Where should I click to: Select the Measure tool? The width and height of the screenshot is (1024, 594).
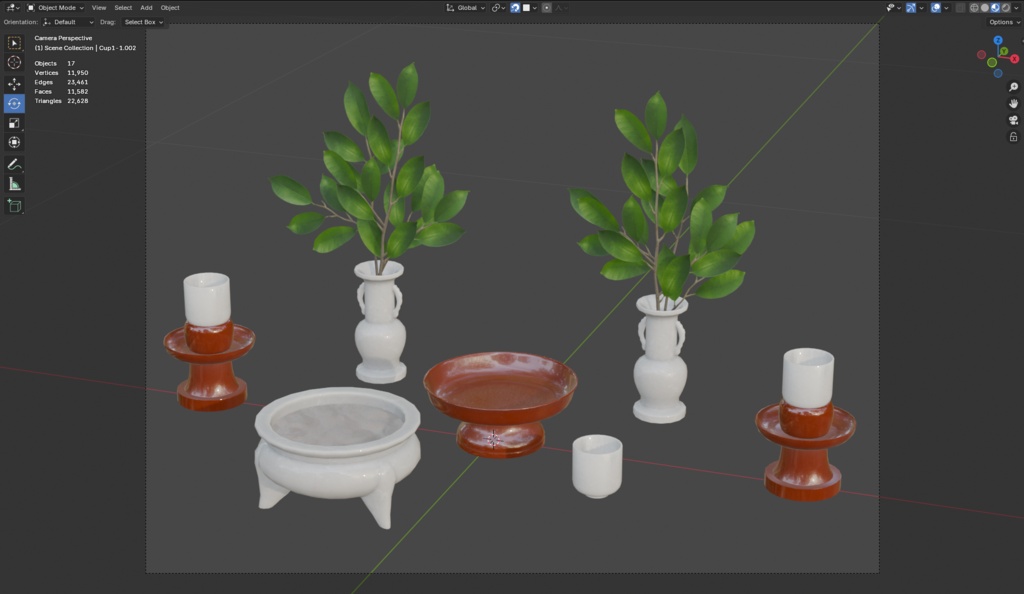click(14, 184)
